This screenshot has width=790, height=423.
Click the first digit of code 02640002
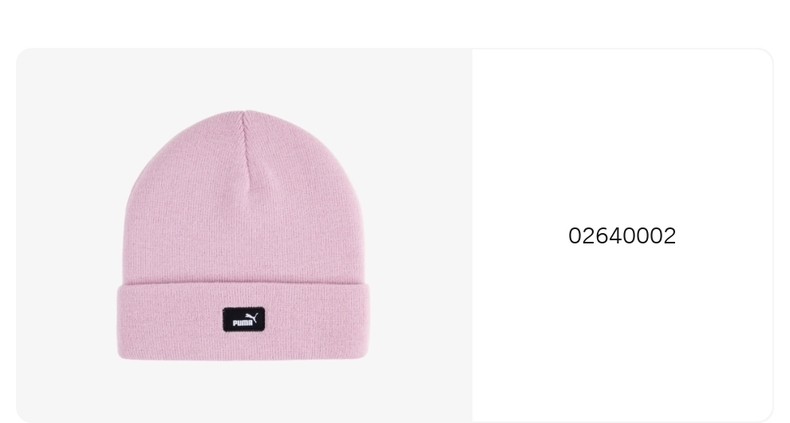click(x=575, y=236)
